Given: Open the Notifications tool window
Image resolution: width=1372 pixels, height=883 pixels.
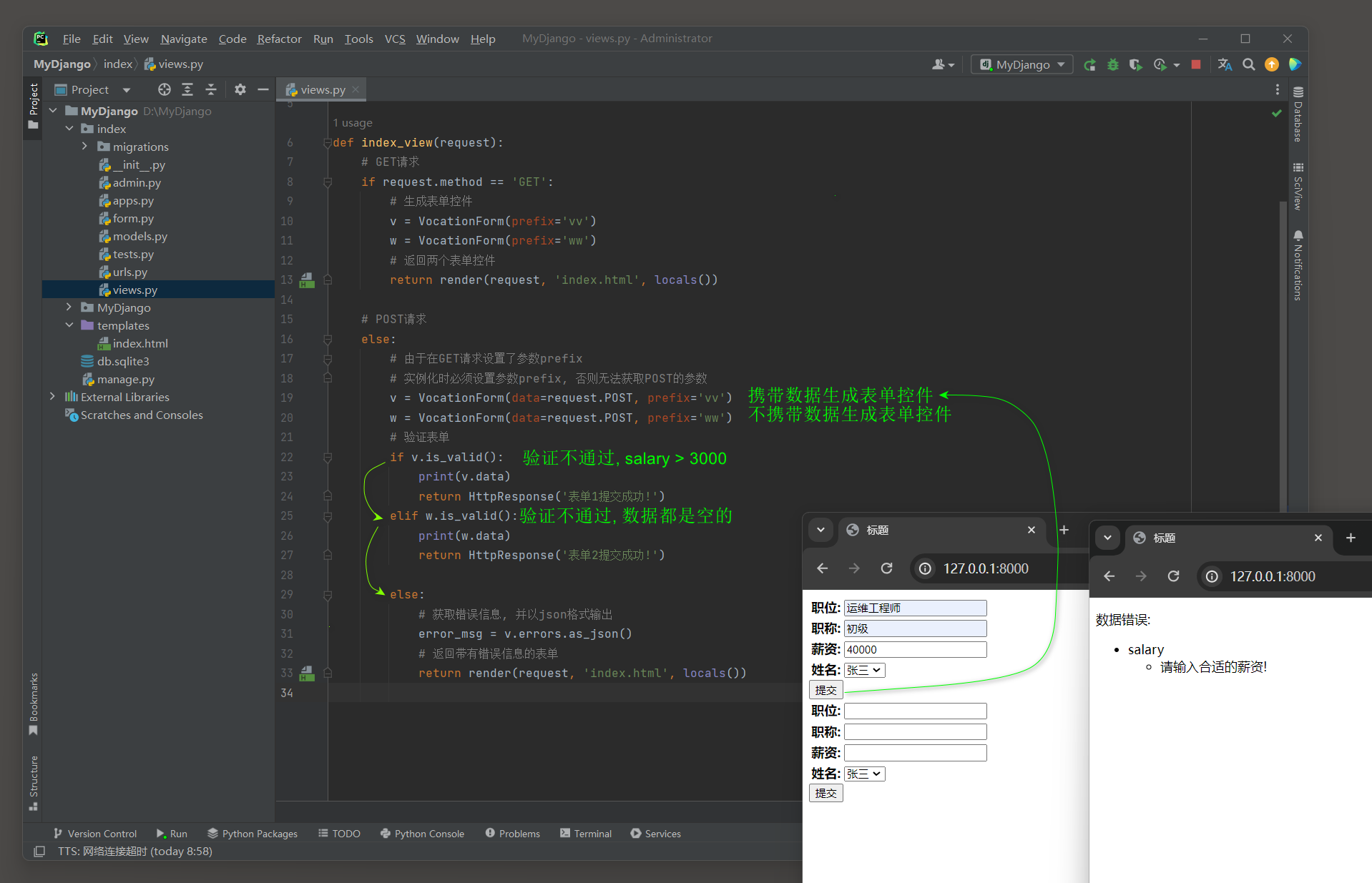Looking at the screenshot, I should click(1298, 265).
